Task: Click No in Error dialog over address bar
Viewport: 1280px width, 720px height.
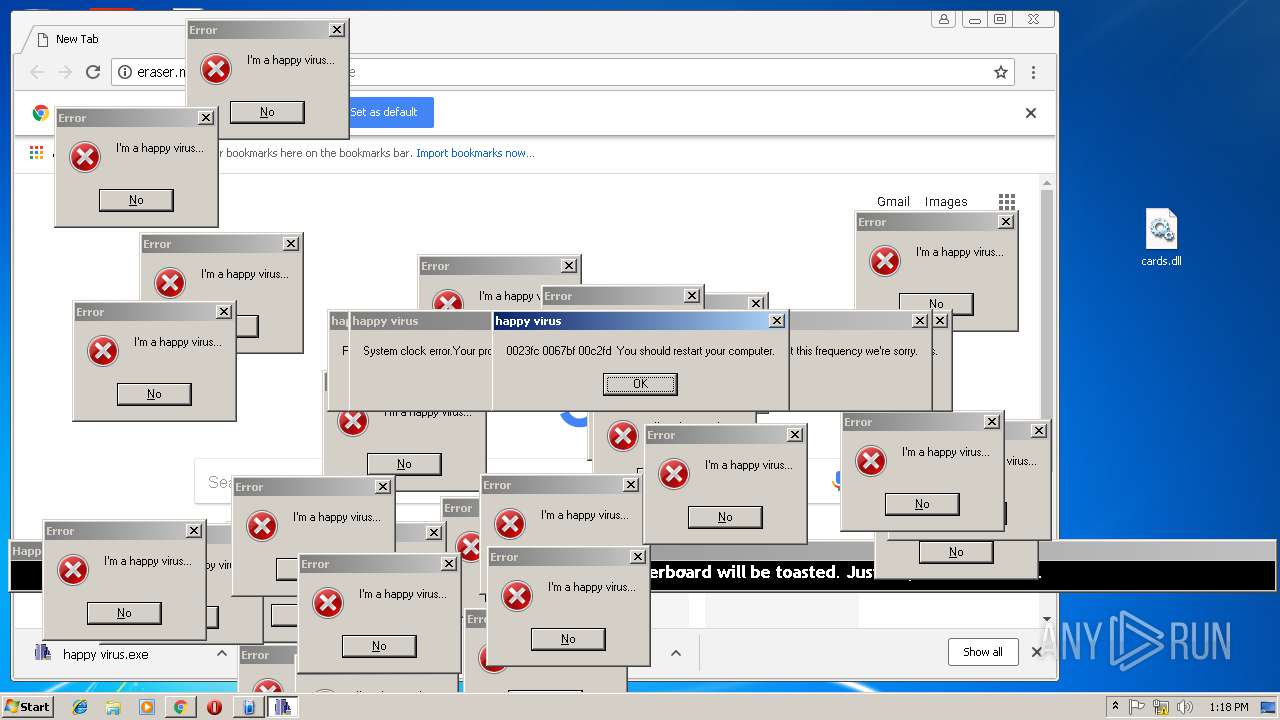Action: [267, 112]
